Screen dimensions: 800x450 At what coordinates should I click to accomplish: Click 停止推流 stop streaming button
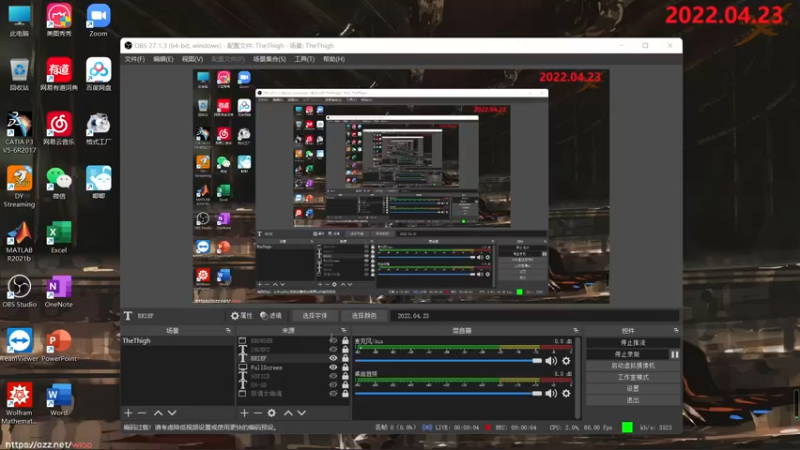pyautogui.click(x=633, y=343)
